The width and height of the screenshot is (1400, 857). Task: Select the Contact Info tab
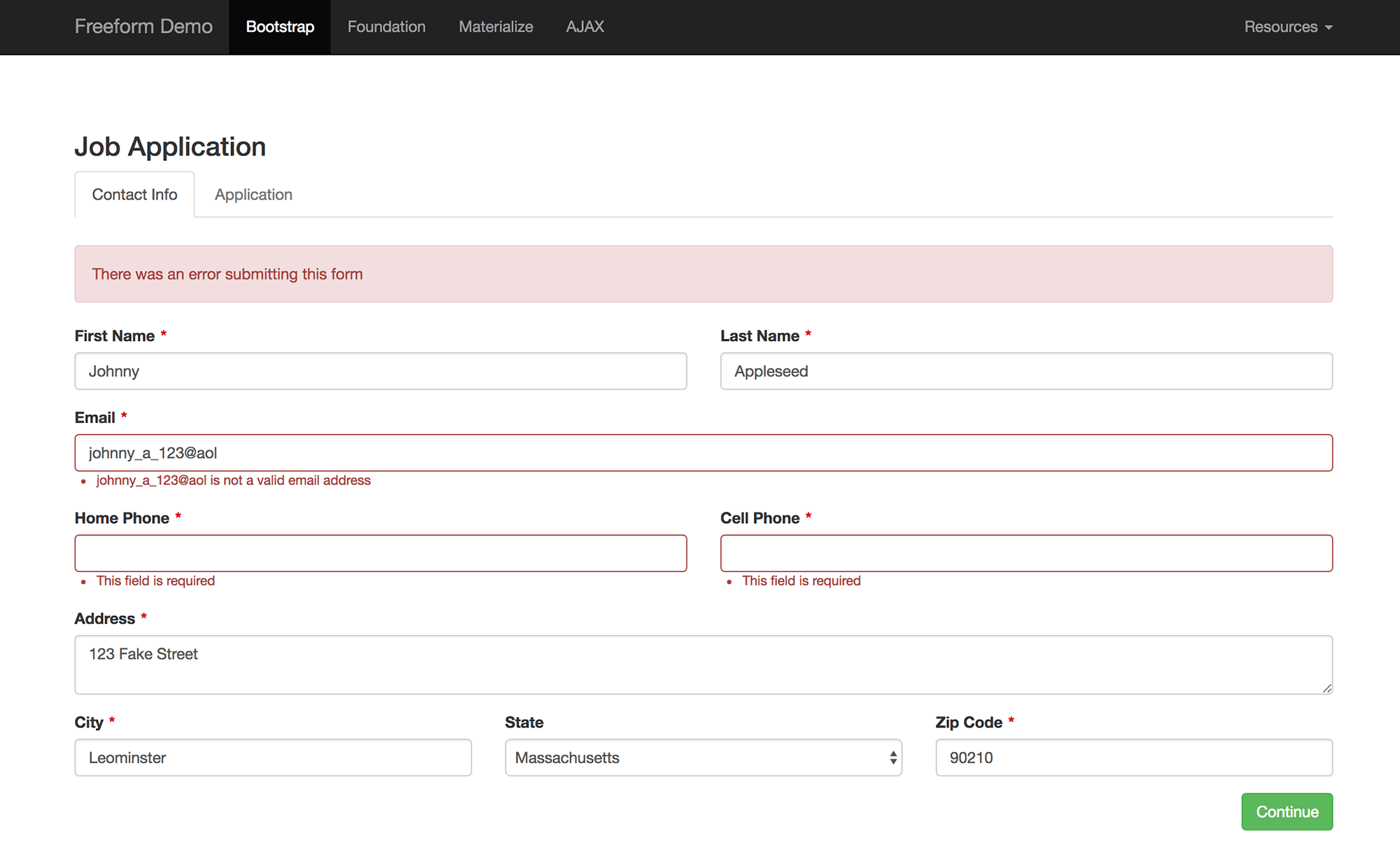[134, 194]
